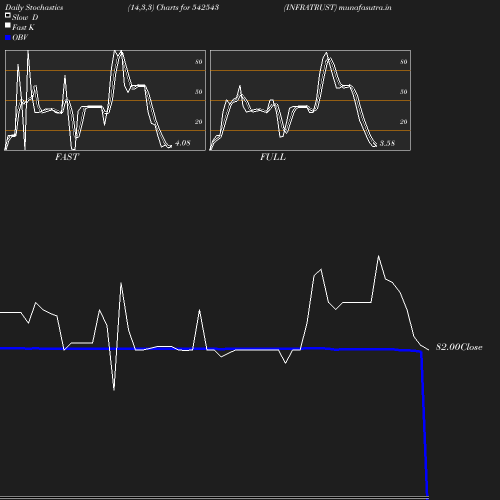The image size is (500, 500).
Task: Click the Fast K legend swatch
Action: click(8, 25)
